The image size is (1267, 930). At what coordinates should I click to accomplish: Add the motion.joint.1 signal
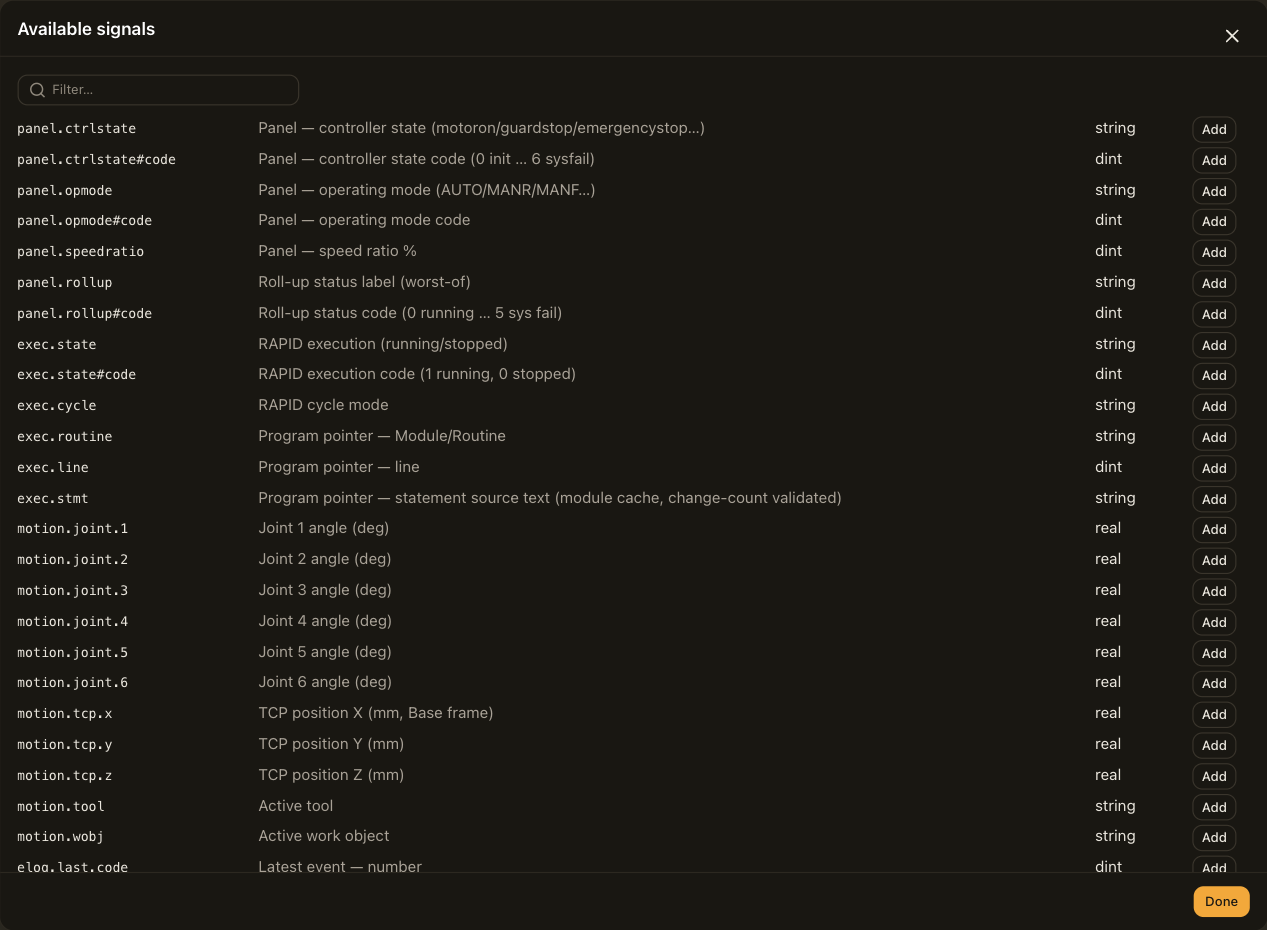click(1214, 529)
